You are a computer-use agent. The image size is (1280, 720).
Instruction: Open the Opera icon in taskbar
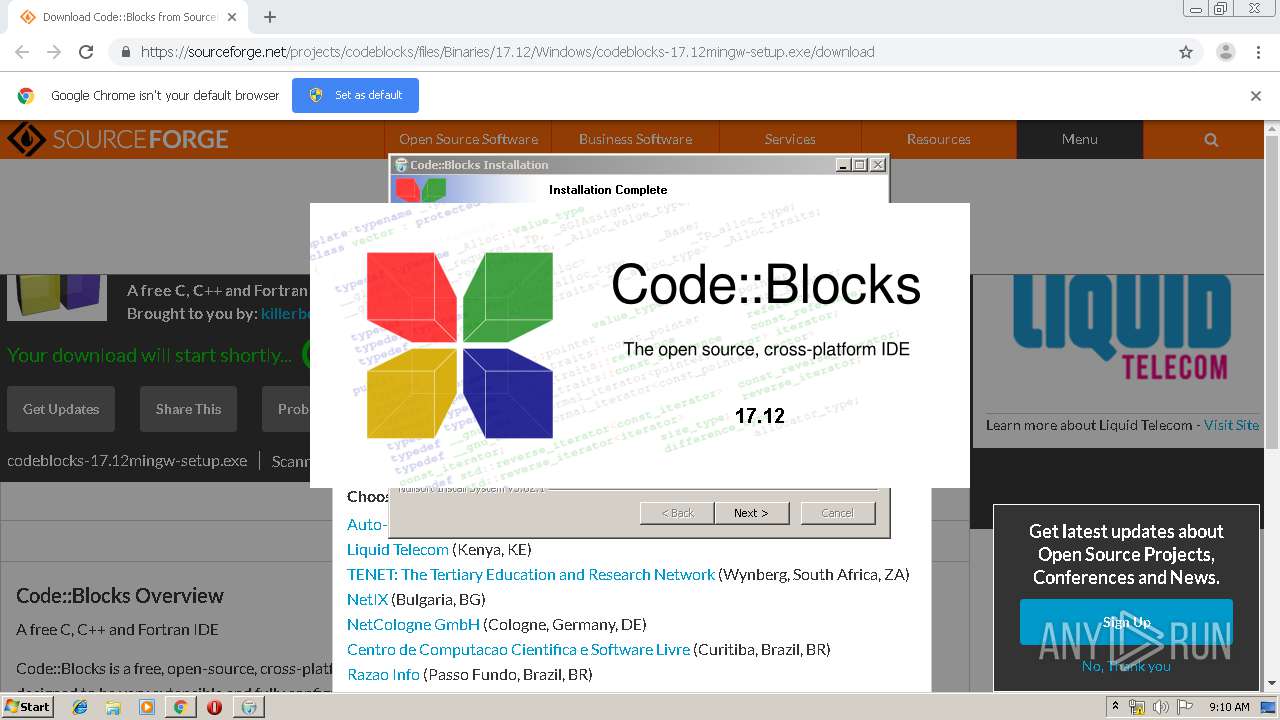(x=214, y=707)
